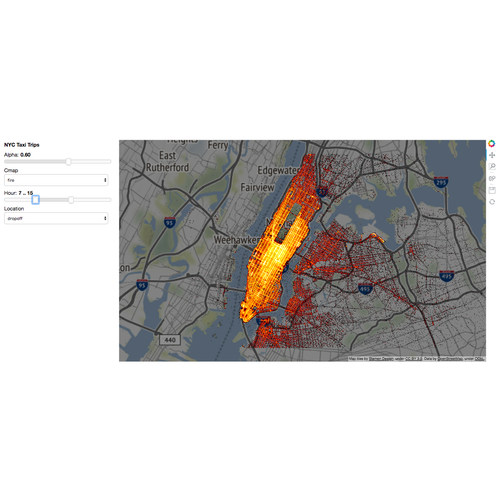Open the ODbL license link
500x500 pixels.
click(x=479, y=359)
